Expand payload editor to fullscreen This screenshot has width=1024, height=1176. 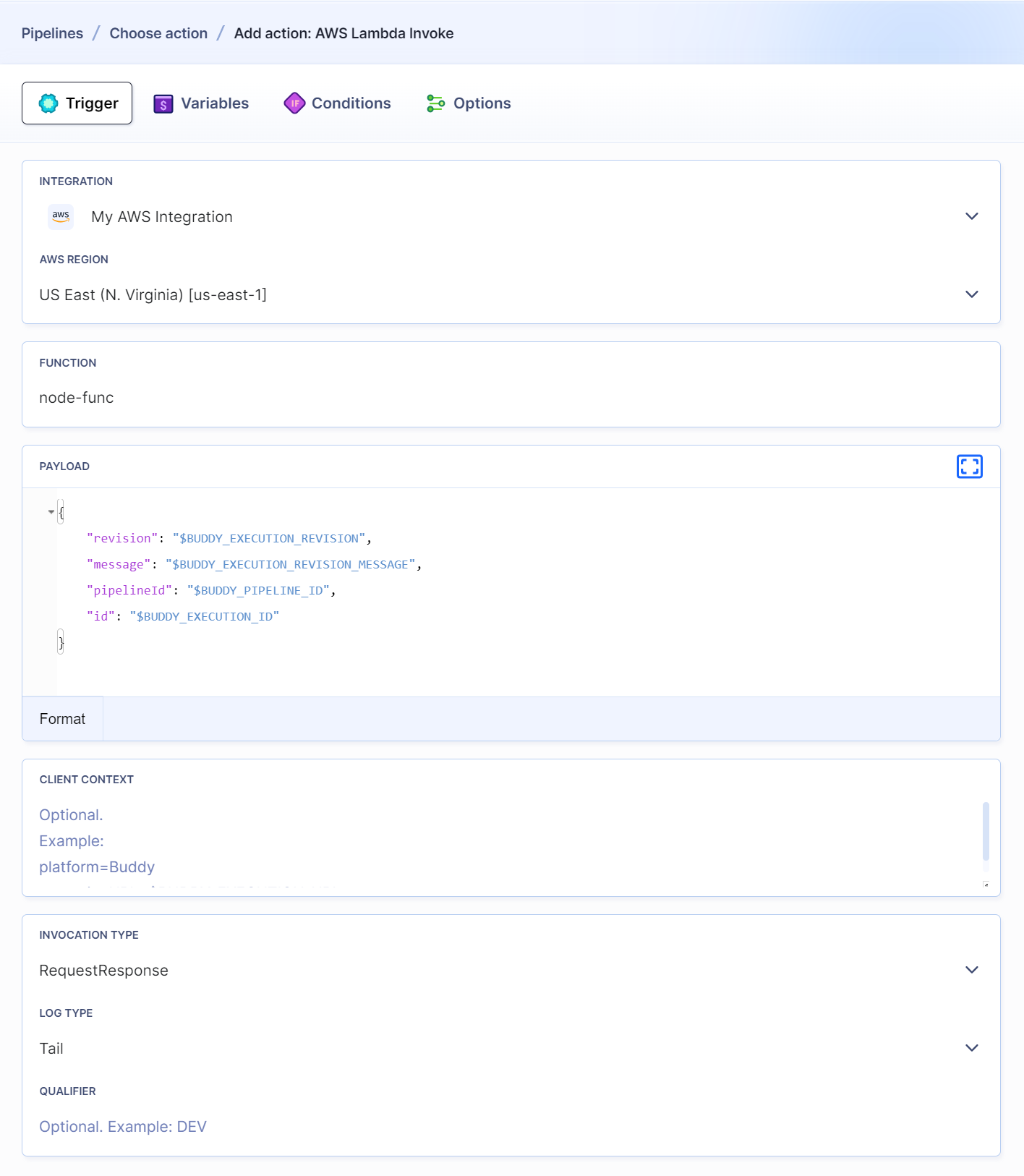(969, 466)
